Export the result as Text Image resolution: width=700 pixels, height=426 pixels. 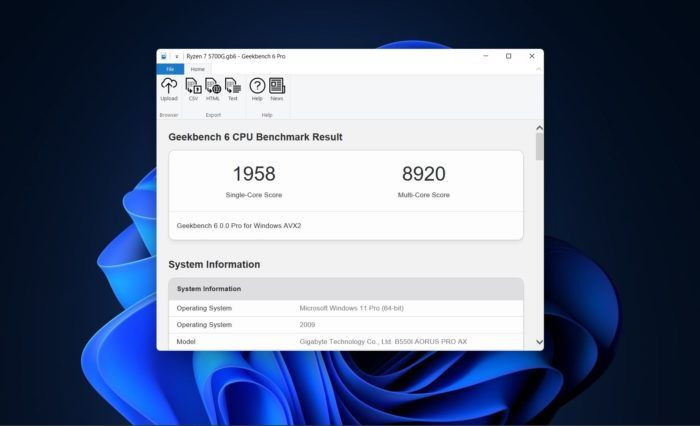point(233,89)
